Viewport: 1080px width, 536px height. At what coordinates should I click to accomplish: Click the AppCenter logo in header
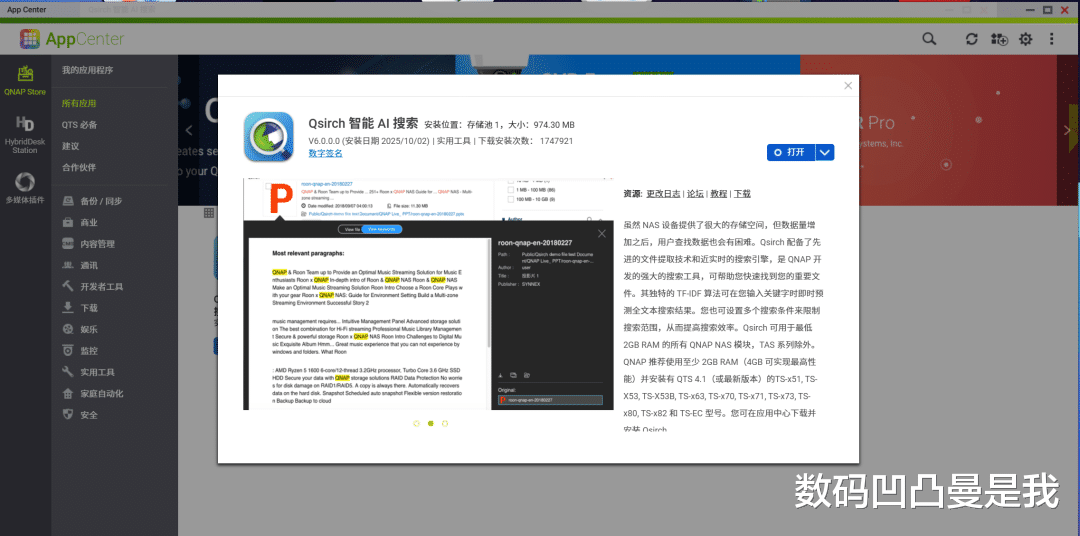(72, 39)
